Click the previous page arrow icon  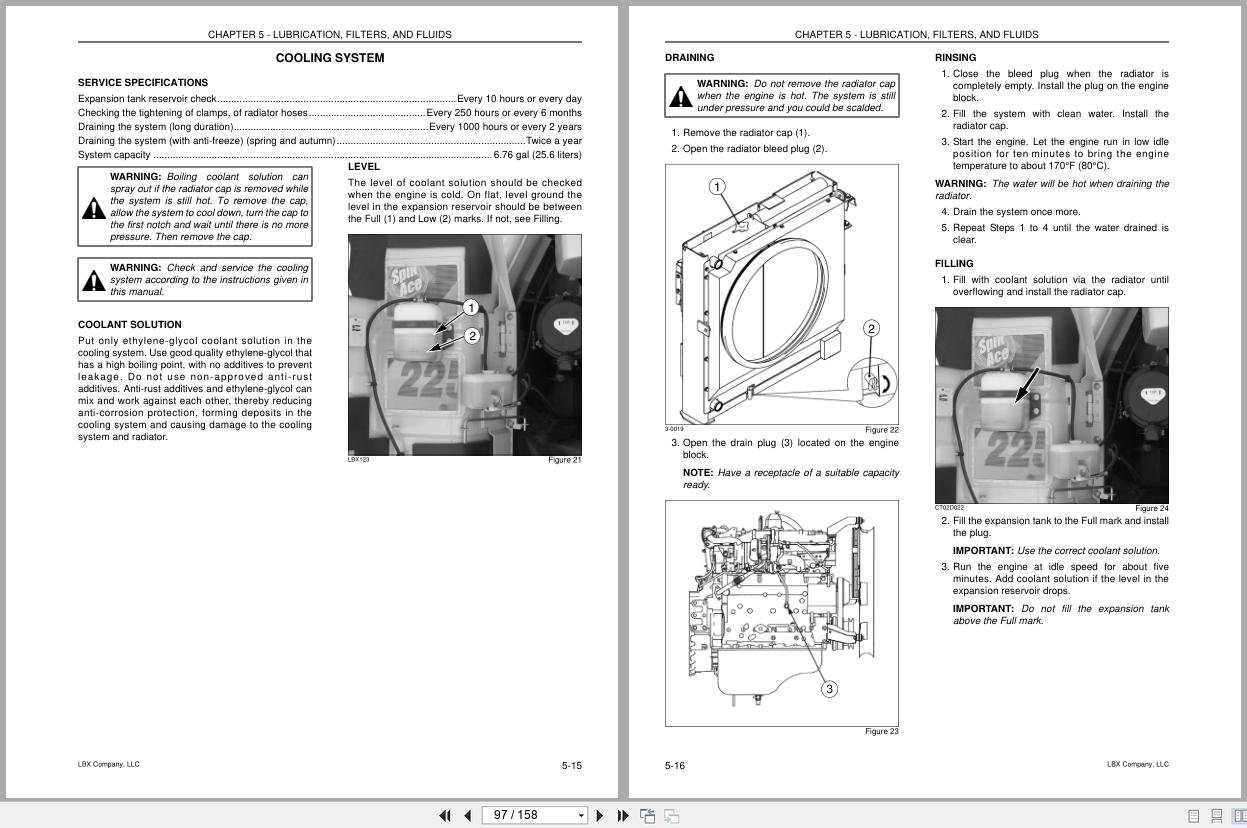(x=467, y=815)
